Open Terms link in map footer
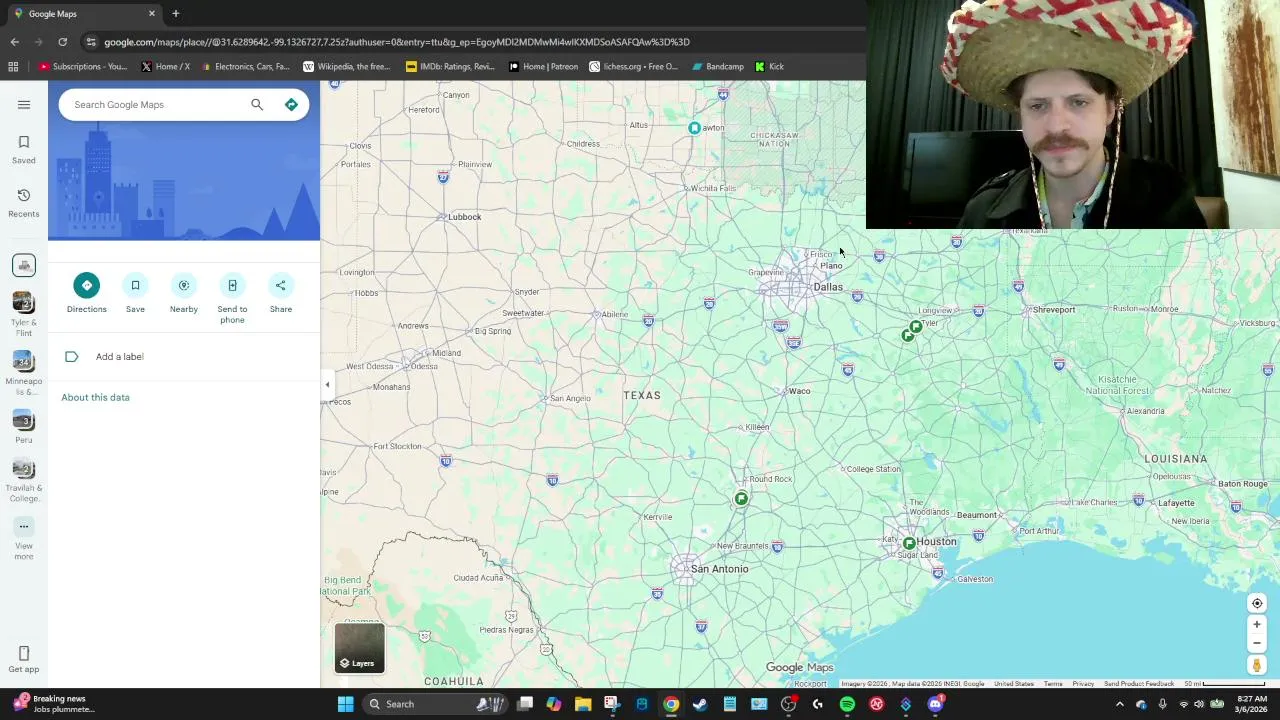 click(1053, 684)
